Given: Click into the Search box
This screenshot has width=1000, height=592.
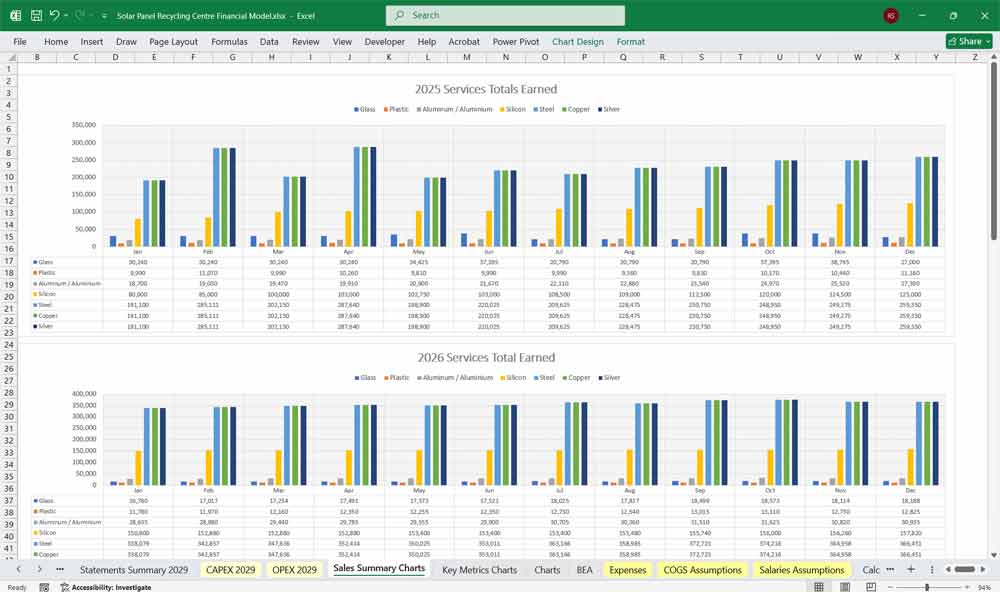Looking at the screenshot, I should (x=505, y=16).
